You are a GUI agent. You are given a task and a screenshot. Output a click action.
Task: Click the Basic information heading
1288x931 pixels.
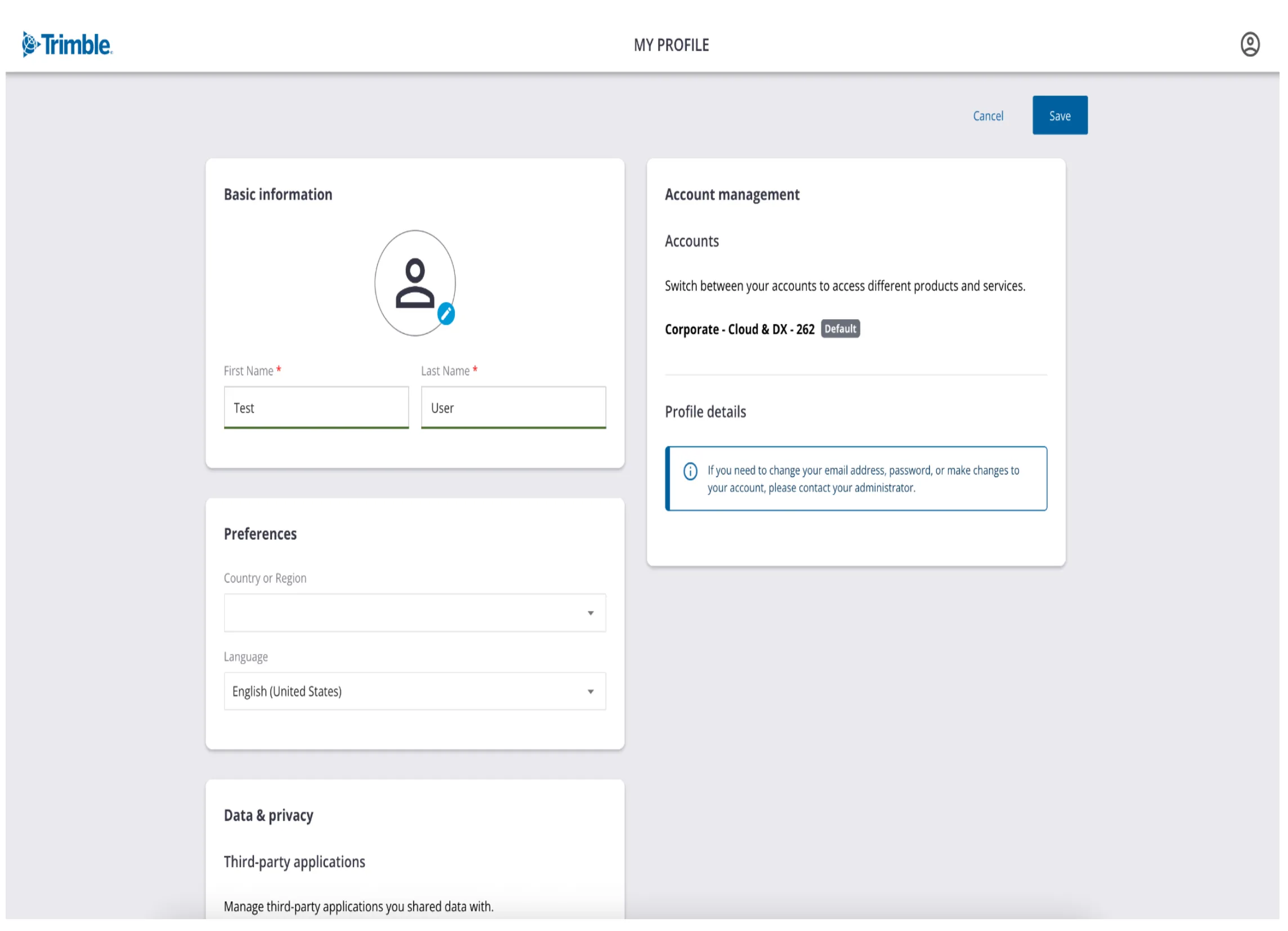click(278, 194)
